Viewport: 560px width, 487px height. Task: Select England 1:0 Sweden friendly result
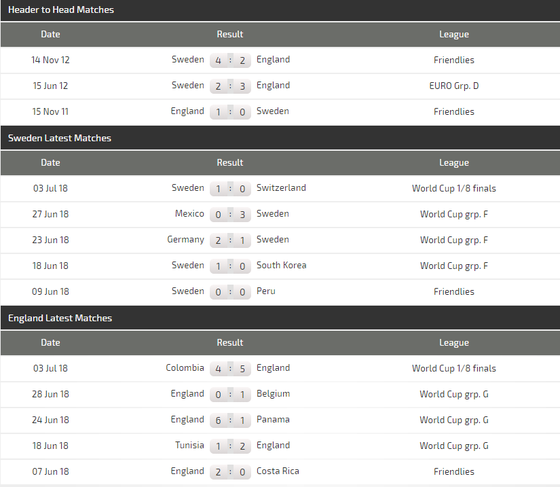coord(230,112)
